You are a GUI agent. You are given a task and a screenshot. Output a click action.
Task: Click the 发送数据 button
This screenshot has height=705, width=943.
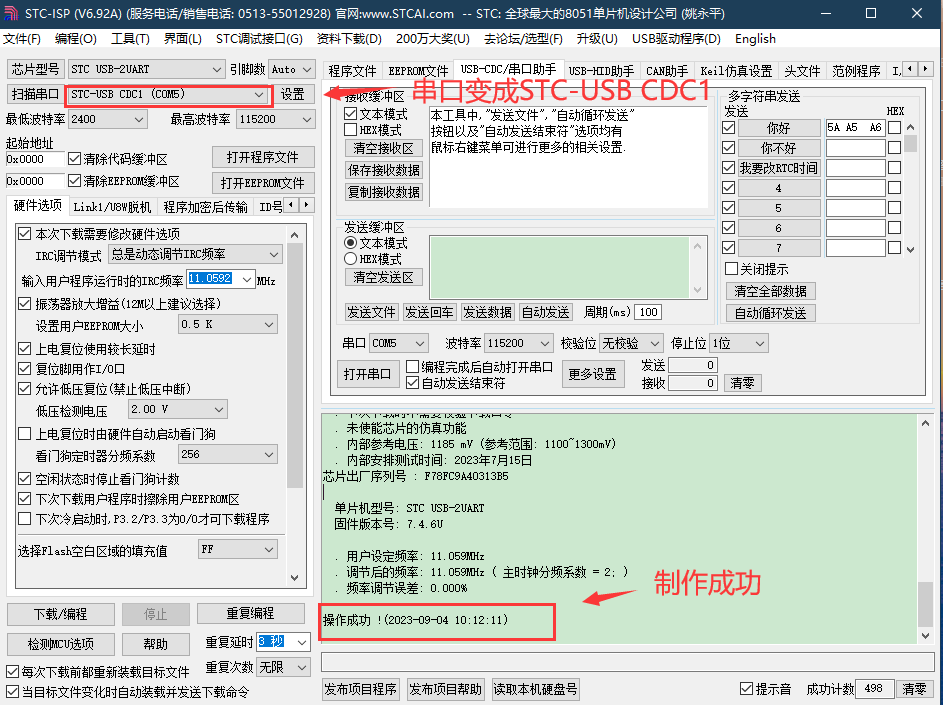487,312
